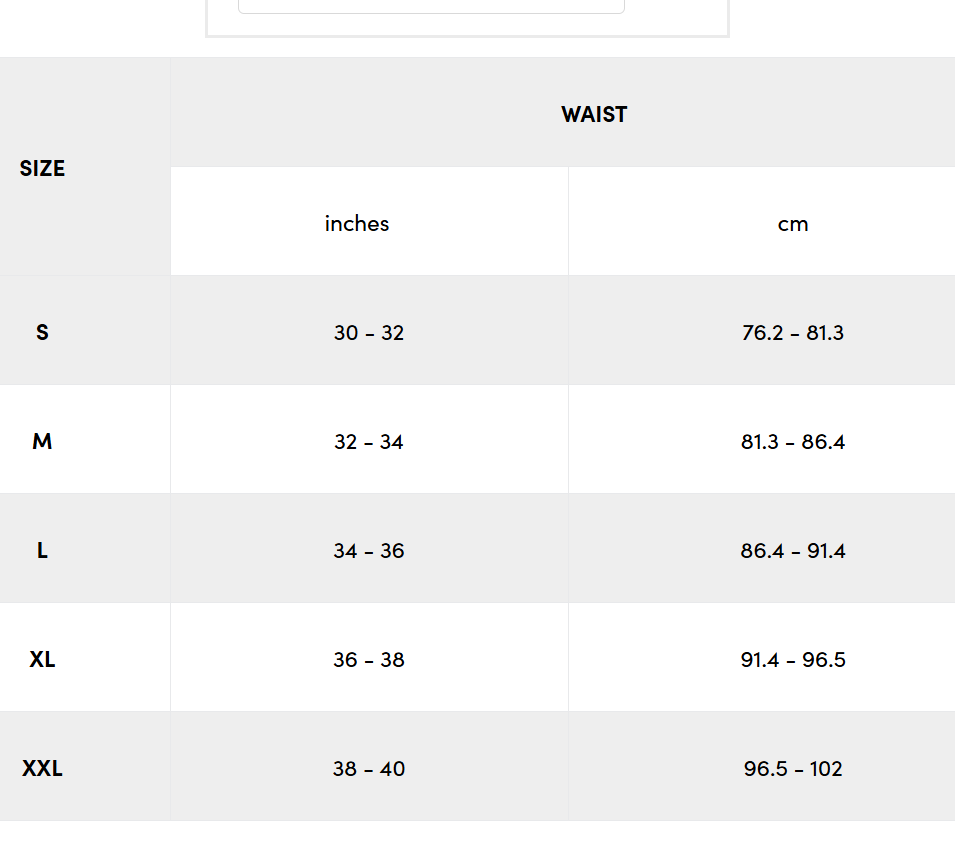Viewport: 955px width, 849px height.
Task: Click the M size row label
Action: pos(42,441)
